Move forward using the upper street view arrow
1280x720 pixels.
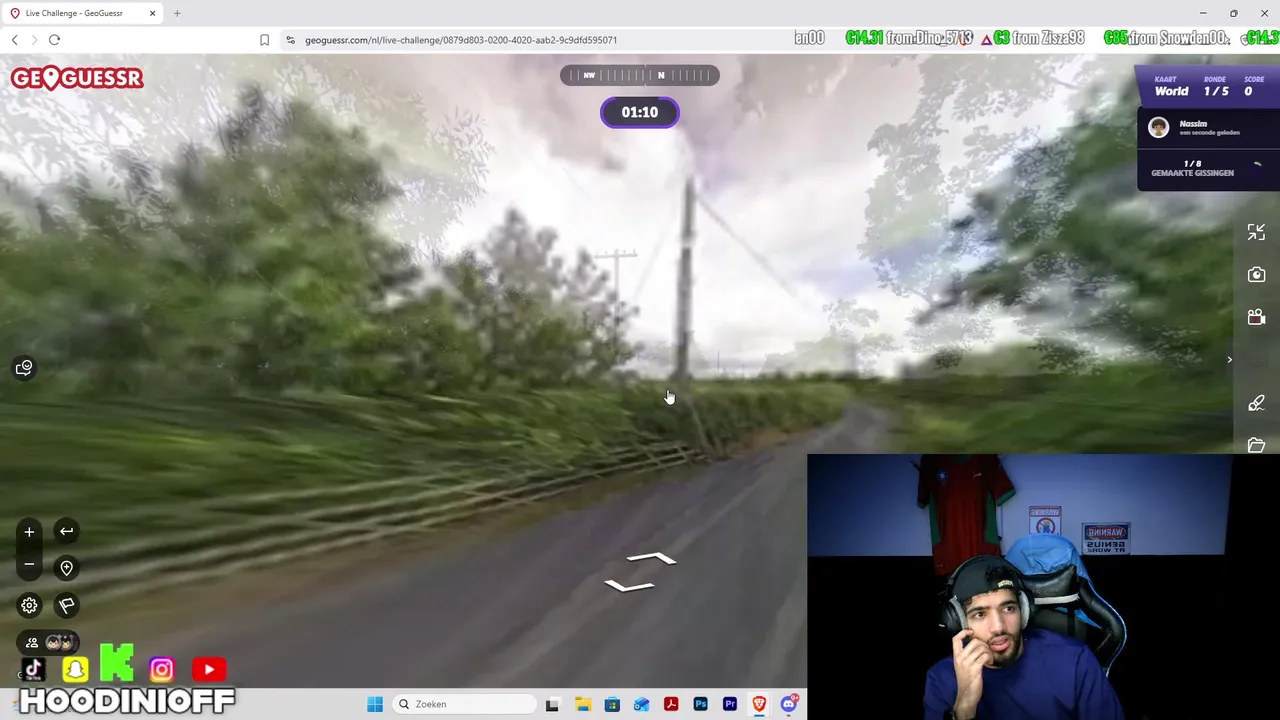652,558
